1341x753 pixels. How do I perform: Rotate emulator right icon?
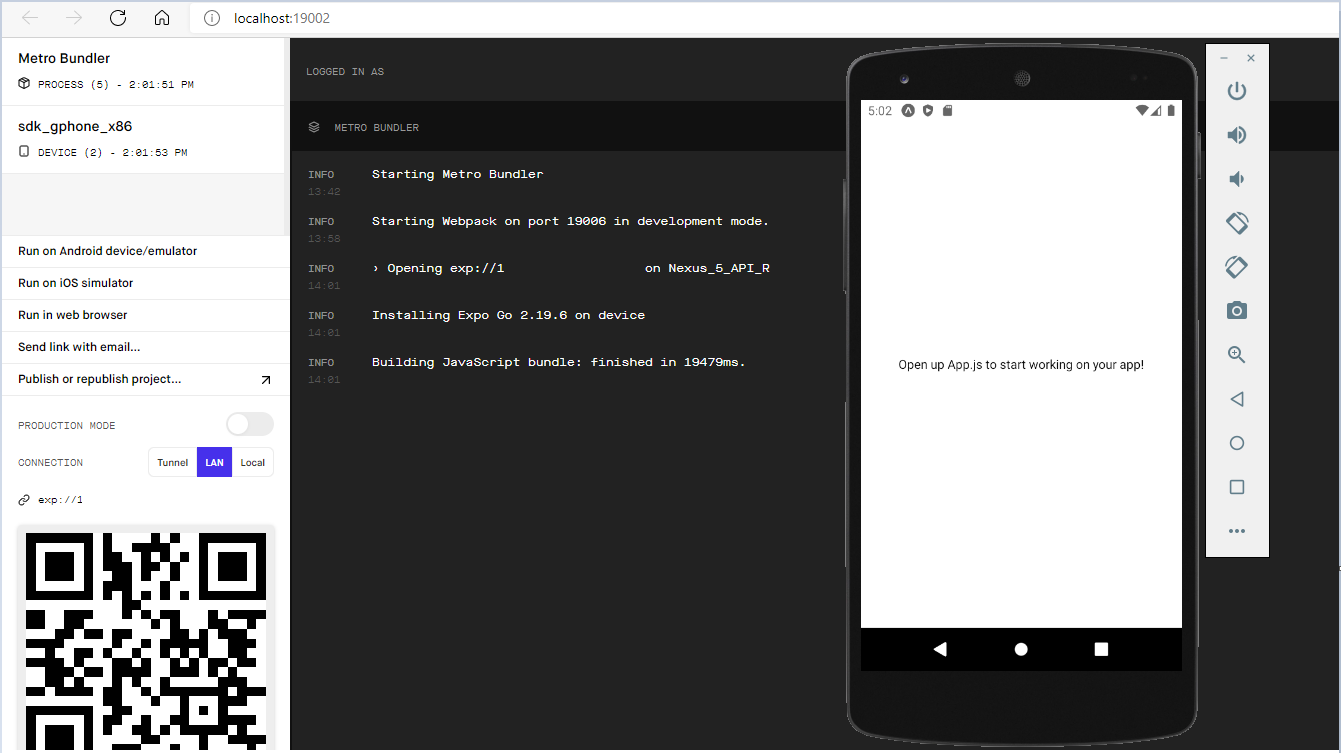click(1237, 267)
